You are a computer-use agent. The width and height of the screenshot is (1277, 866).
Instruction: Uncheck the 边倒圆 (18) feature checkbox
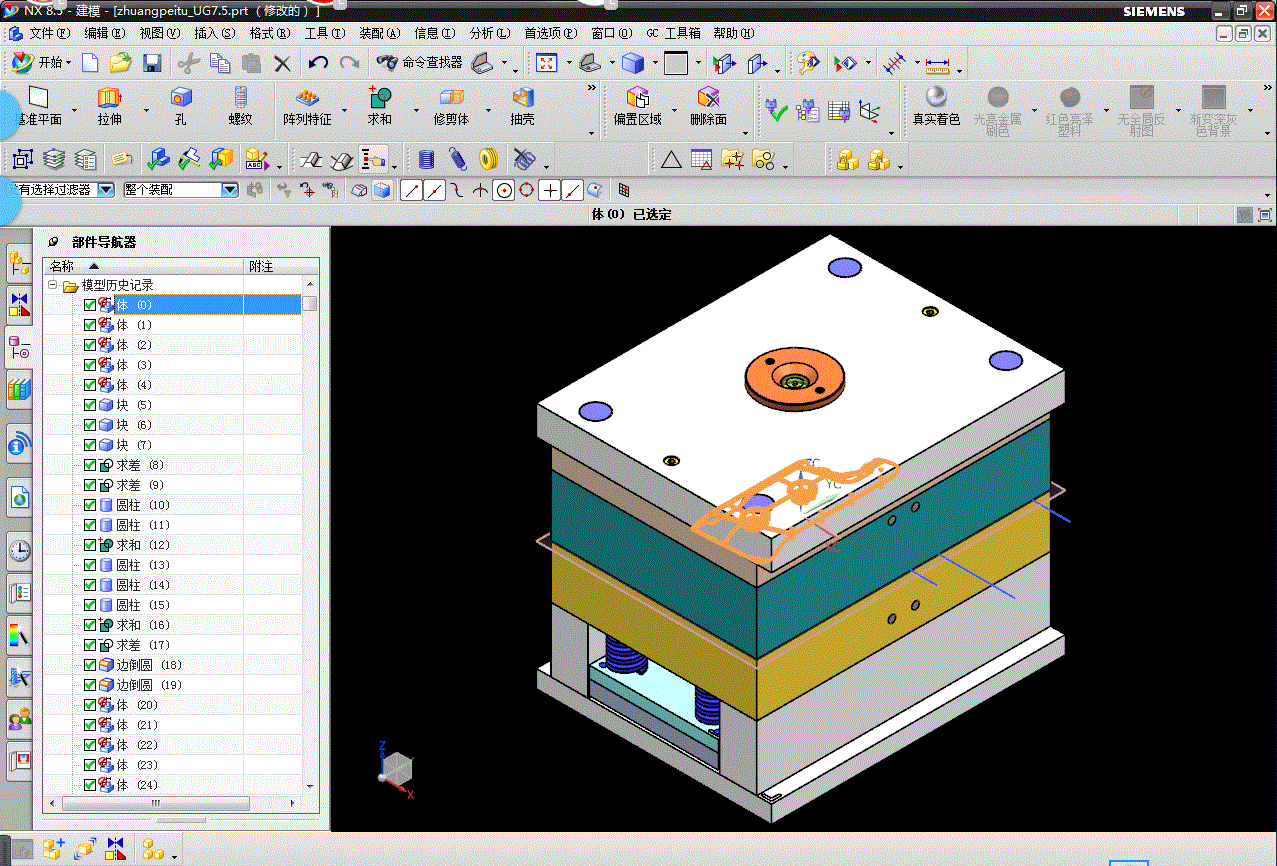pos(90,664)
